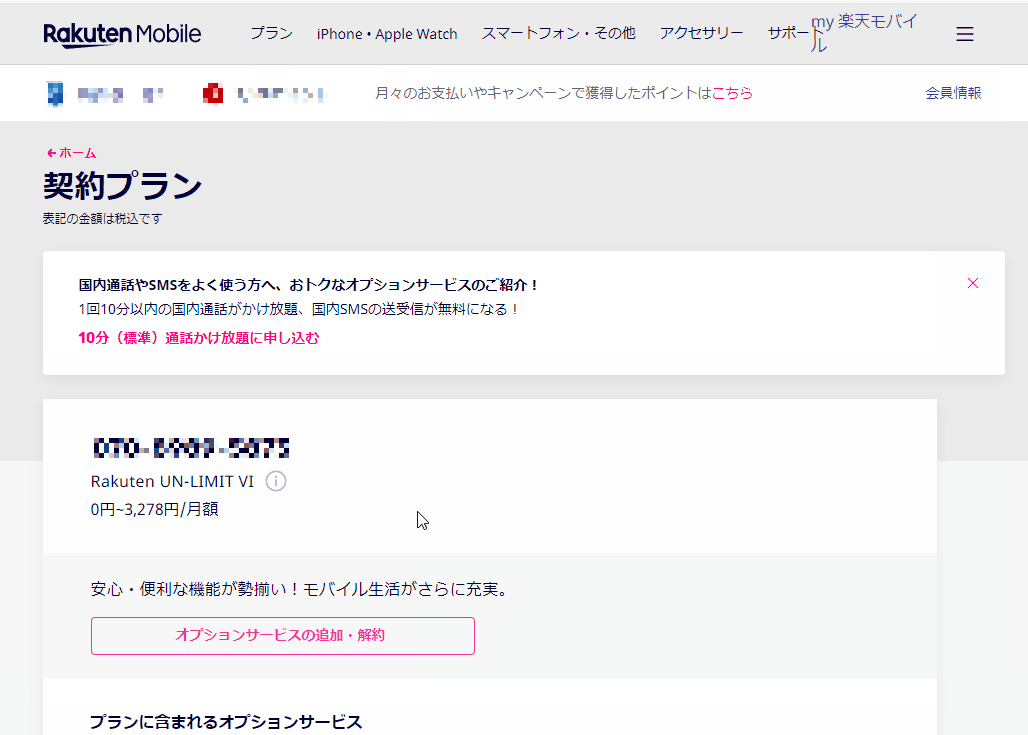Click the 契約プラン page heading
The width and height of the screenshot is (1028, 735).
point(122,186)
